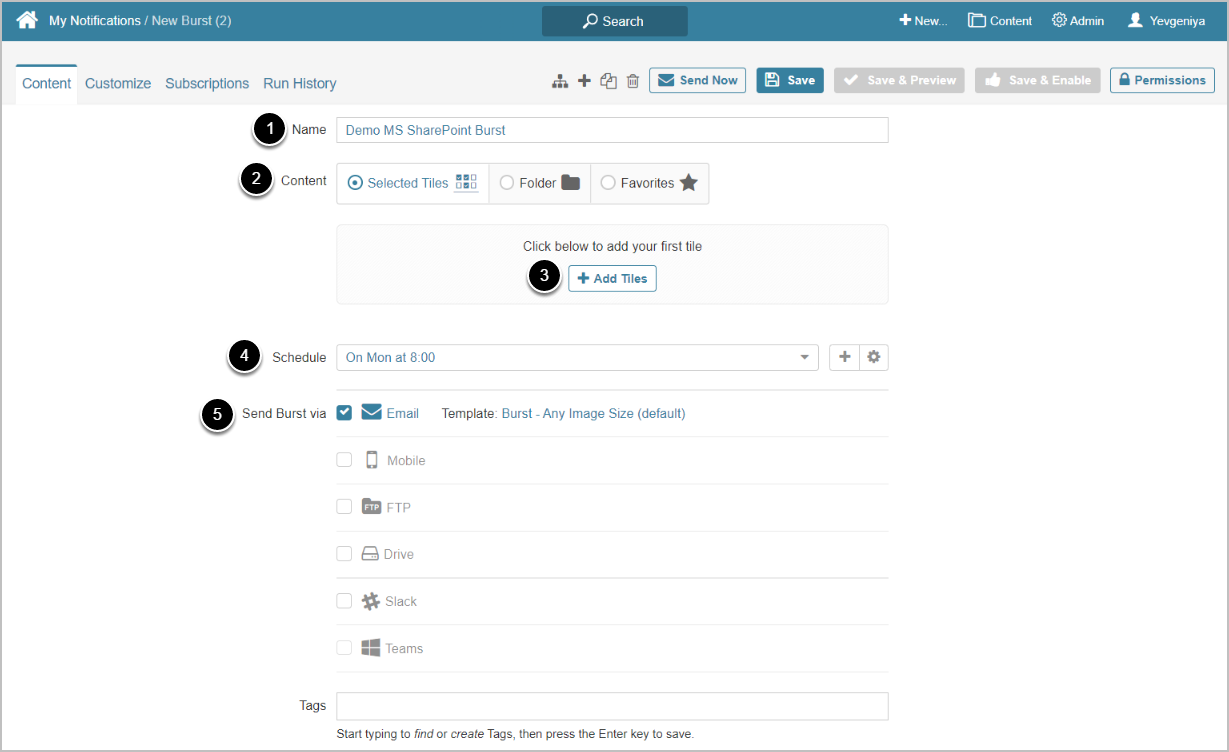Click the Send Now button
Viewport: 1229px width, 752px height.
[697, 80]
